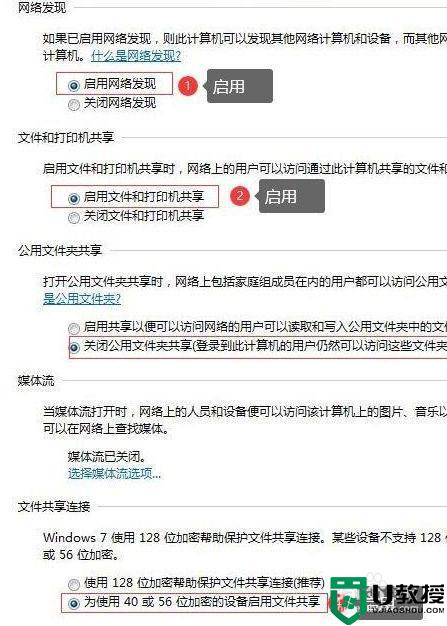Click the 选择媒体流选项... link

[x=114, y=473]
